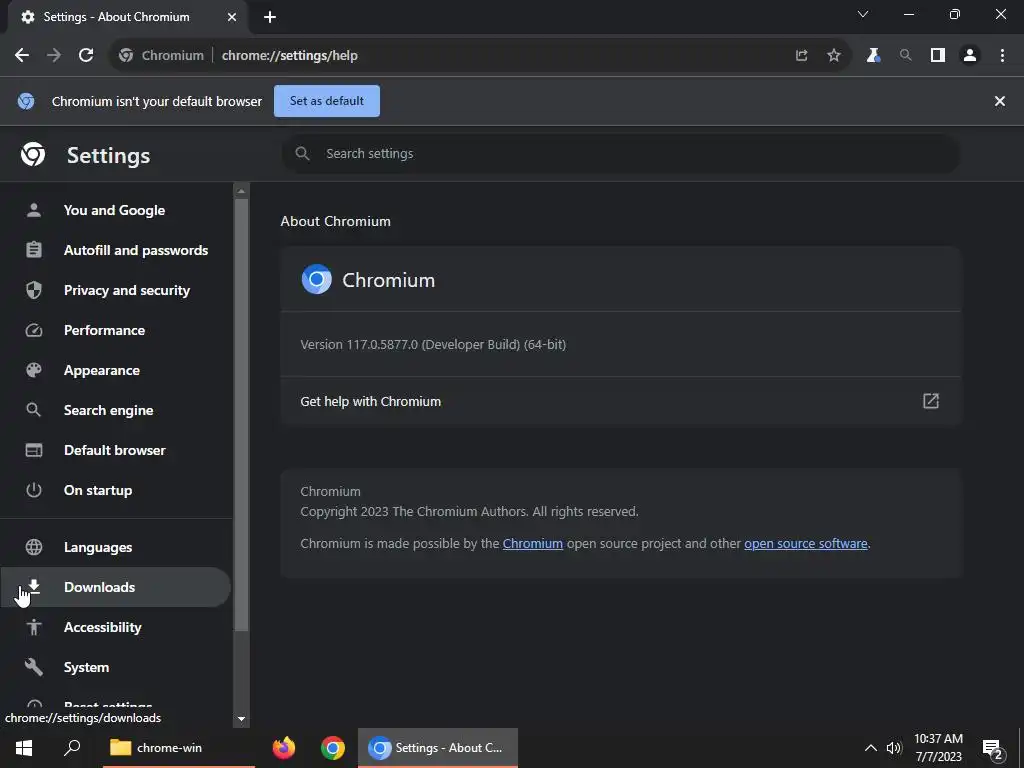
Task: Click the toolbar magnifier search icon
Action: click(x=905, y=56)
